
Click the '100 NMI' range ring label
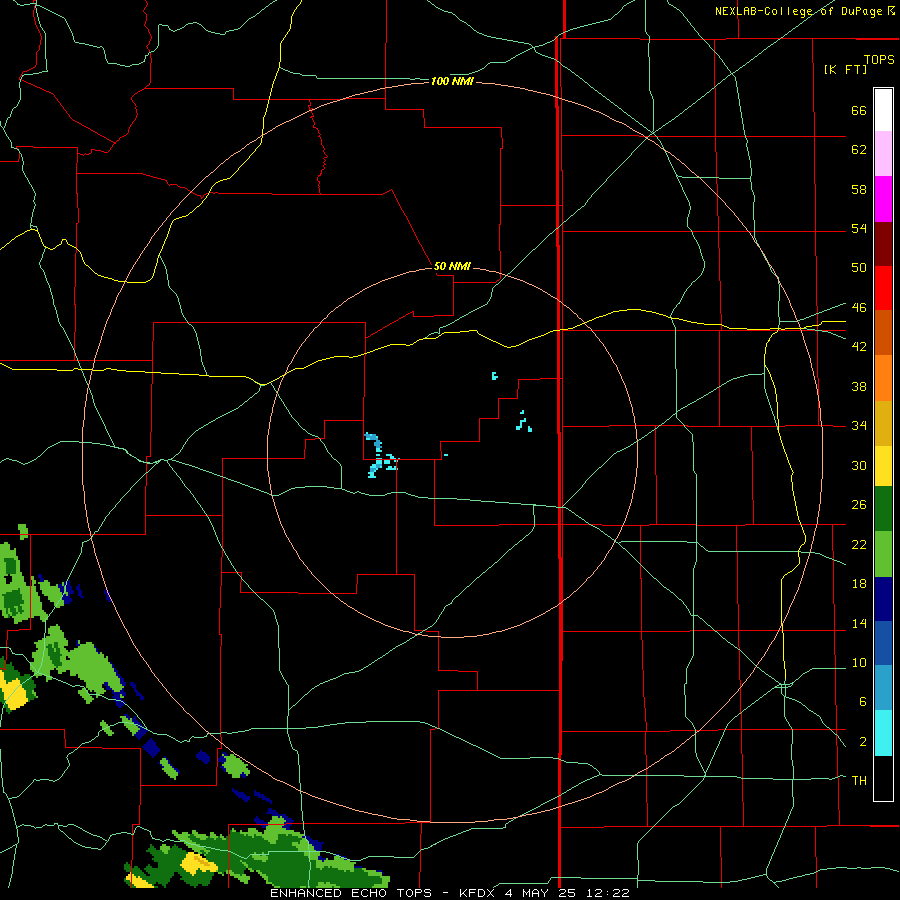(452, 82)
